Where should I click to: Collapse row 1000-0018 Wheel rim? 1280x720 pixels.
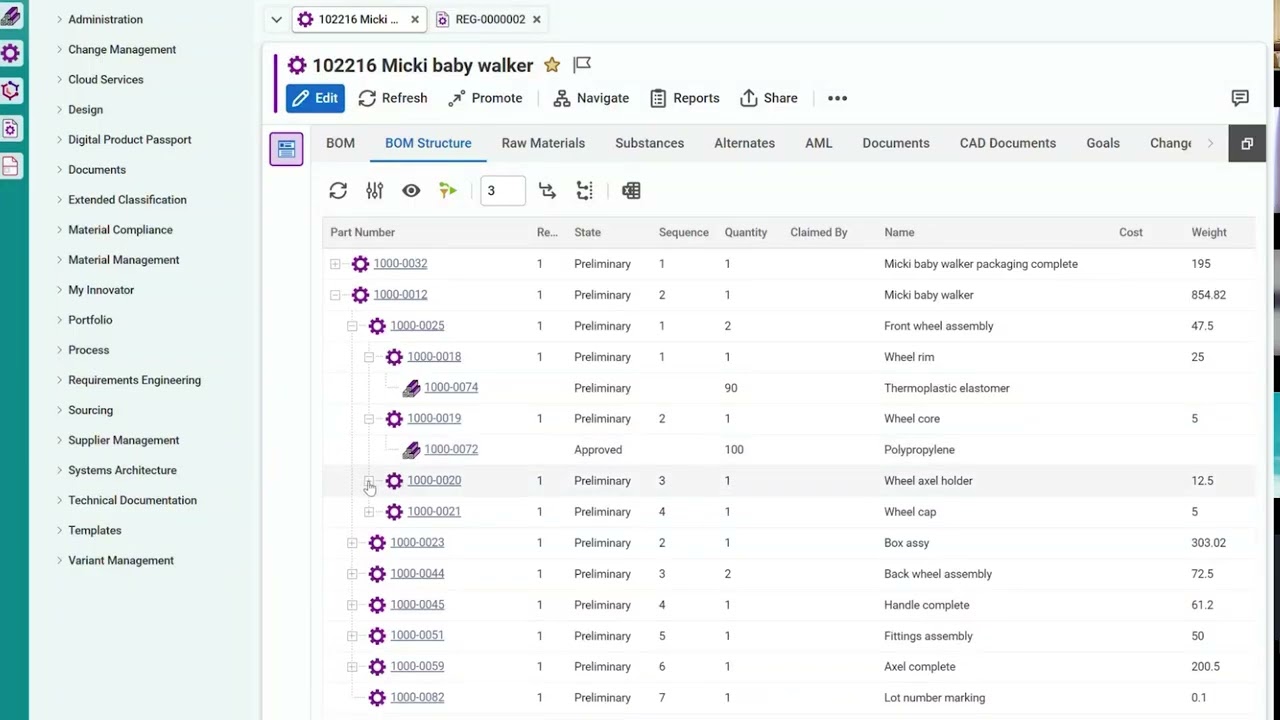tap(369, 357)
